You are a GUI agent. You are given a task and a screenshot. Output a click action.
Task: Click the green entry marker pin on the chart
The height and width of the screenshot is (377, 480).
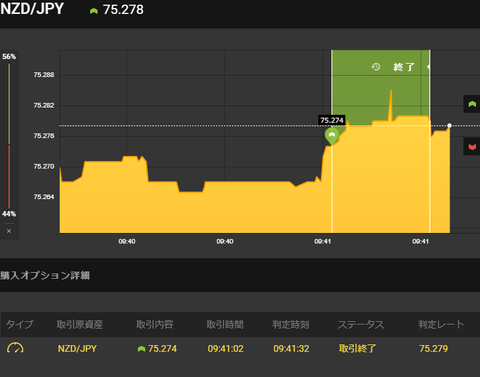click(332, 136)
